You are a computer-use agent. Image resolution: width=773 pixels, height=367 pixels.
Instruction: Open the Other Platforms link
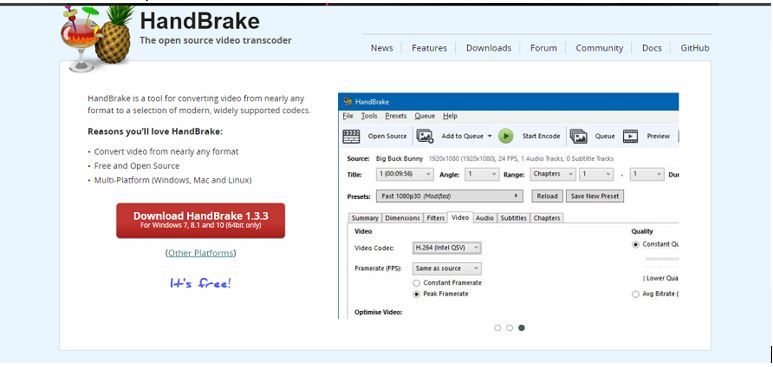tap(201, 253)
